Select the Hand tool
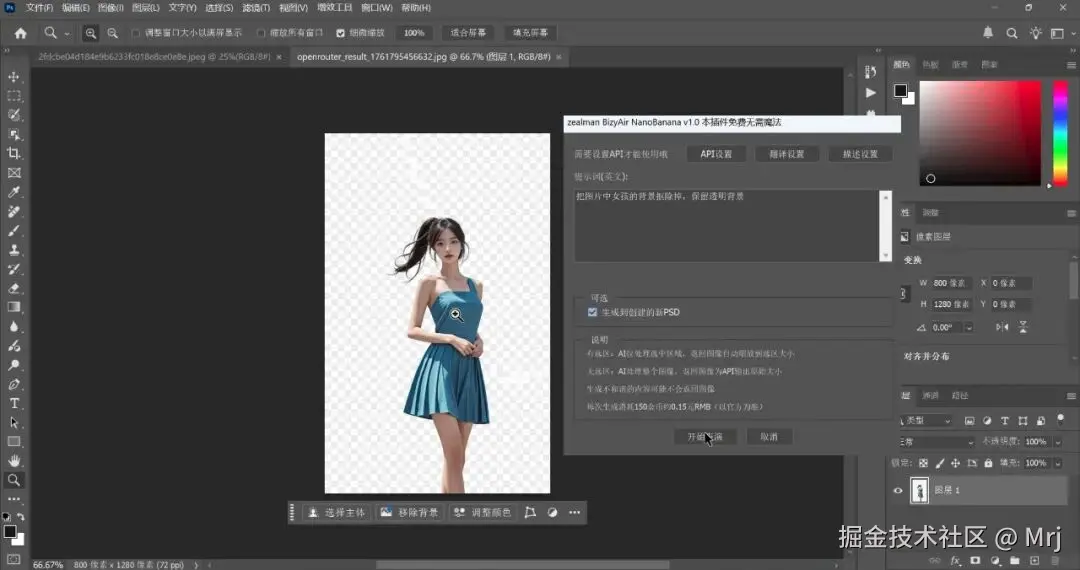 tap(14, 460)
